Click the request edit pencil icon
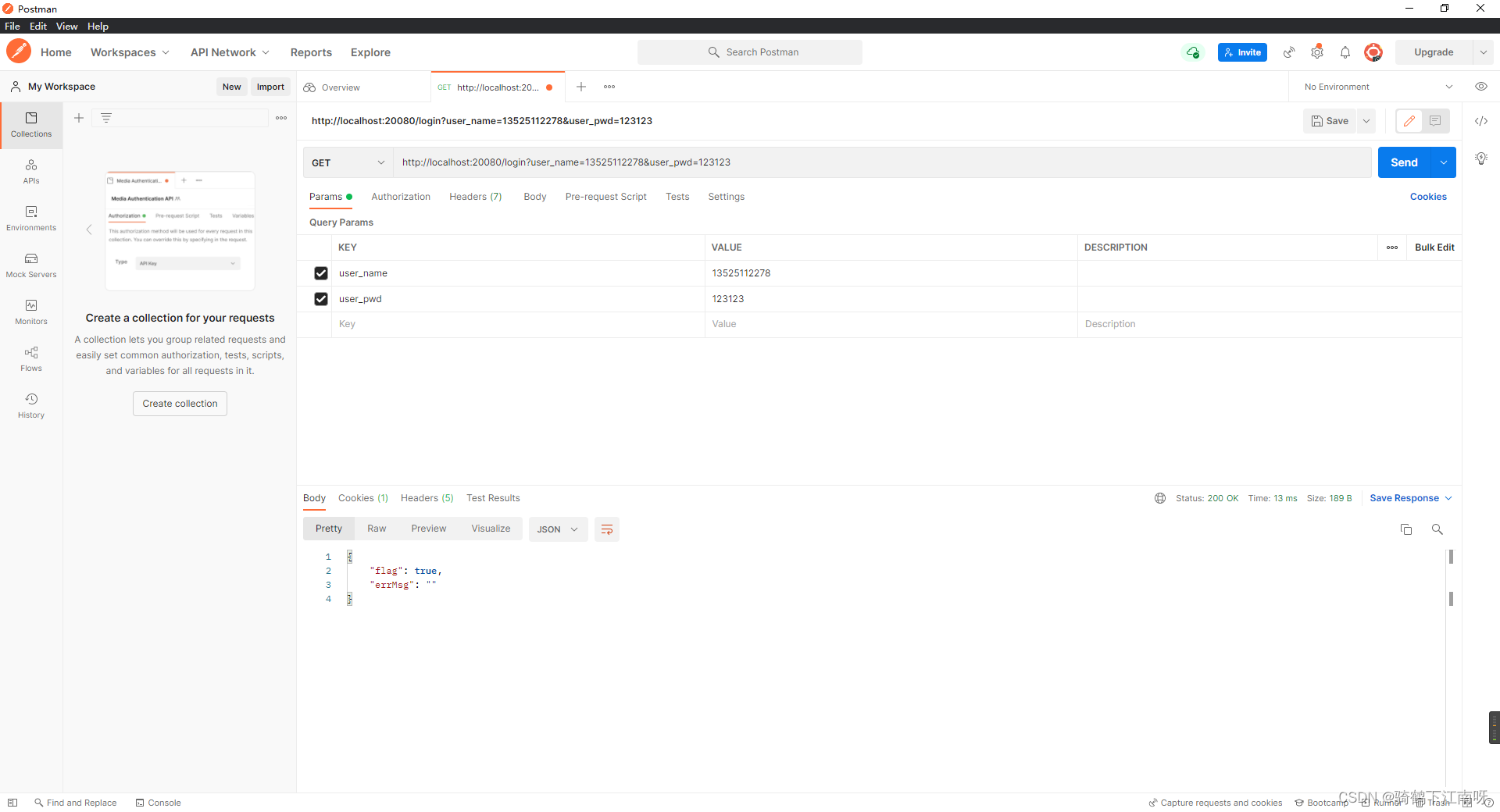The height and width of the screenshot is (812, 1500). pos(1409,121)
